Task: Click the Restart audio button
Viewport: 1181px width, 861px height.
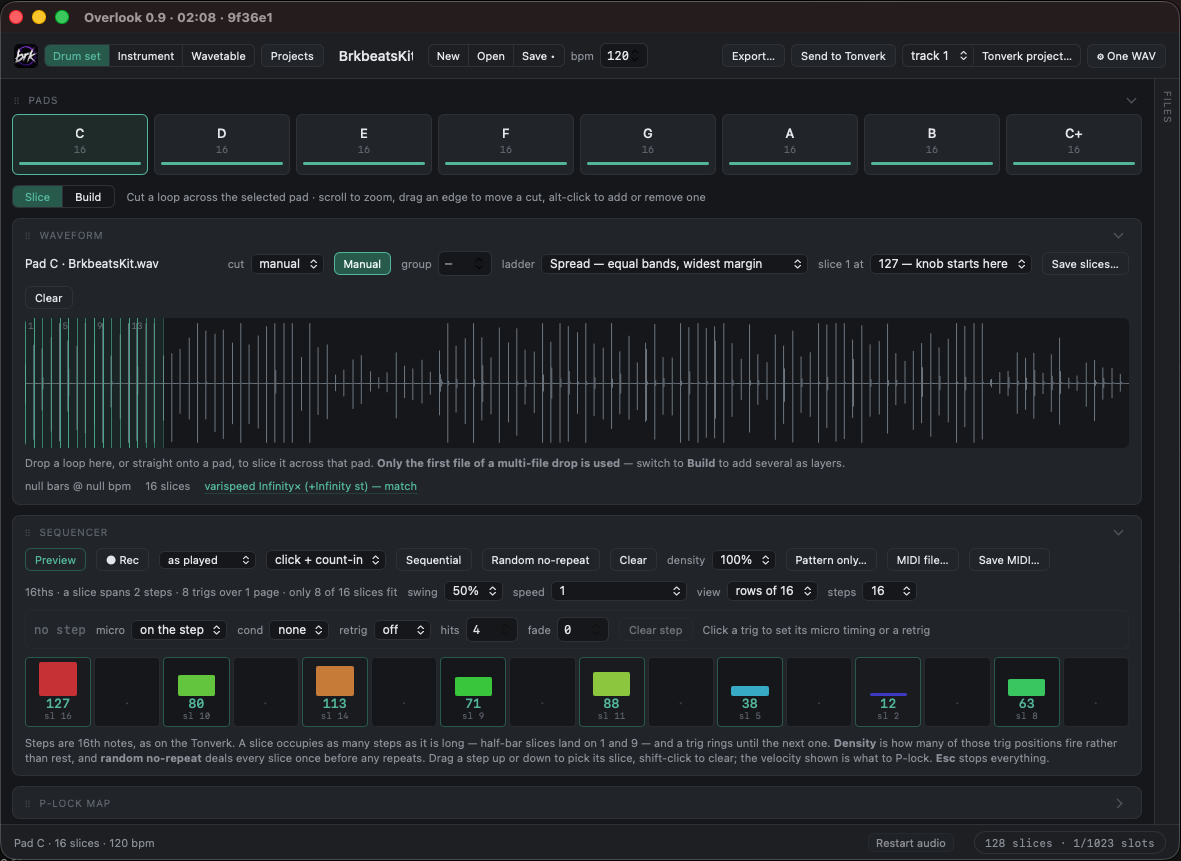Action: (x=910, y=843)
